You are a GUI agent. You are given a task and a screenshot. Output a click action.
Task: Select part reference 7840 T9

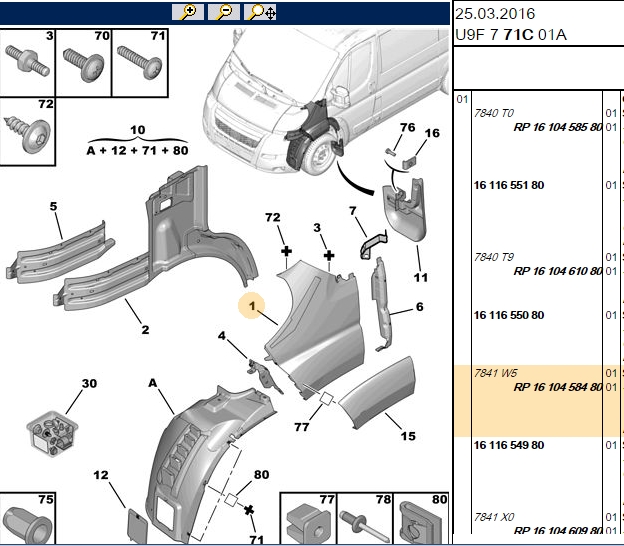tap(494, 257)
